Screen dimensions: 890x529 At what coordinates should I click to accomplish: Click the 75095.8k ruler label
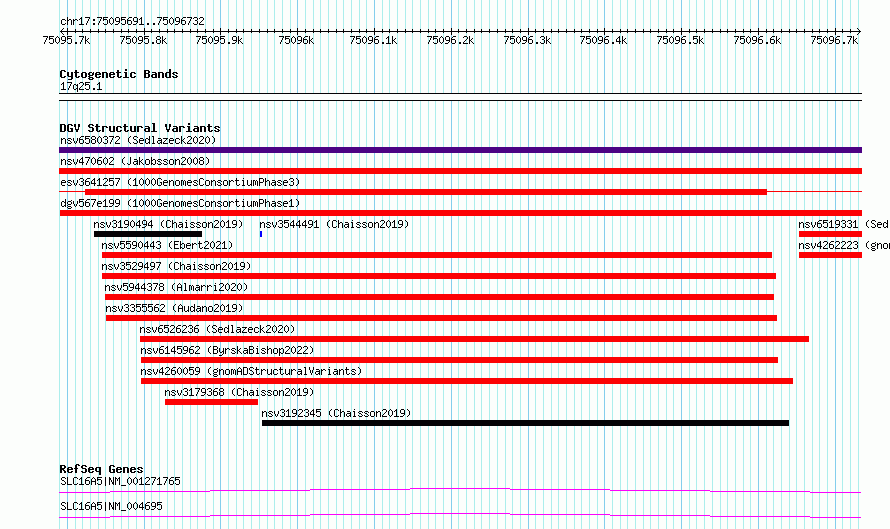coord(143,40)
